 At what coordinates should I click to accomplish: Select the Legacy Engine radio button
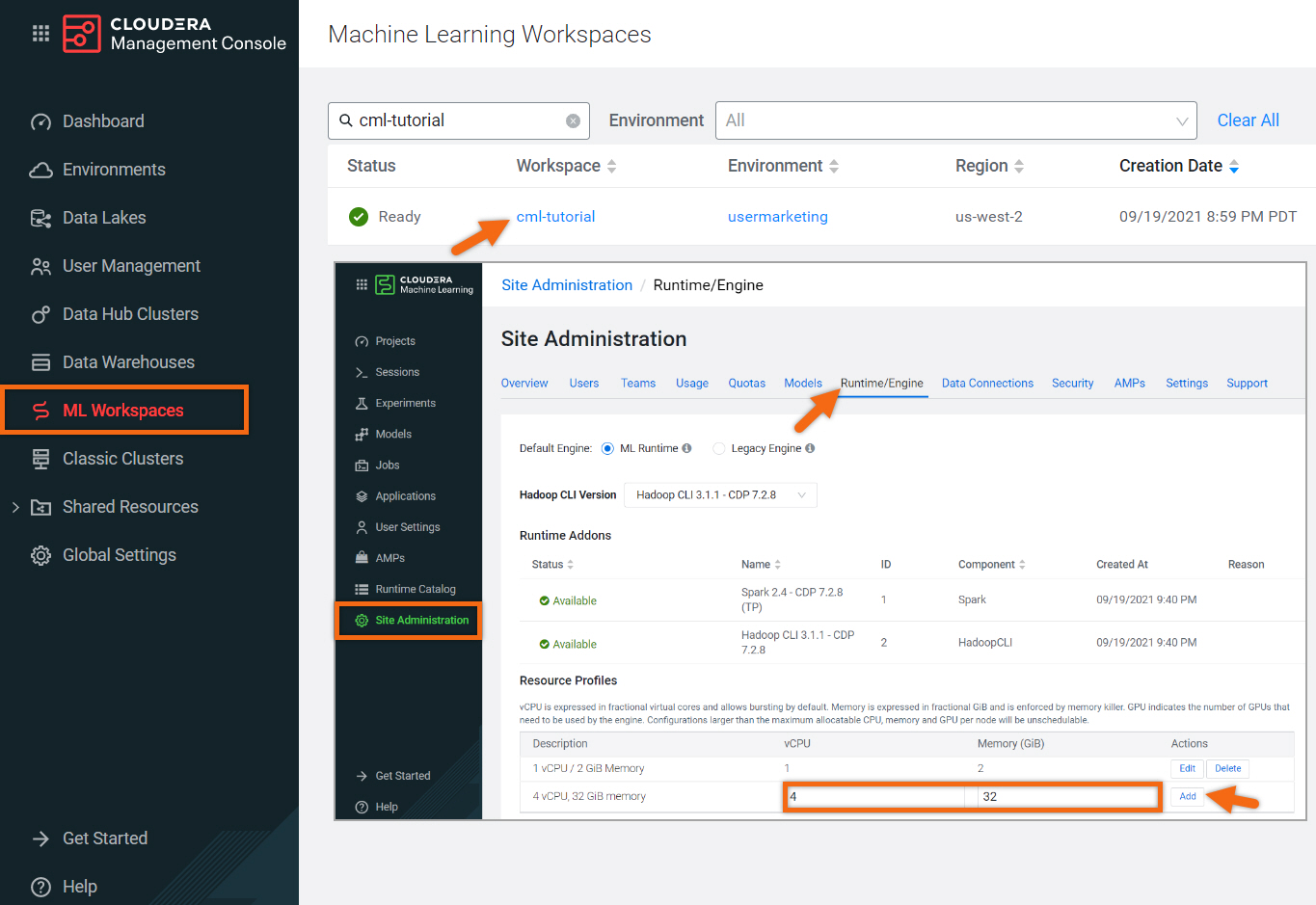718,448
